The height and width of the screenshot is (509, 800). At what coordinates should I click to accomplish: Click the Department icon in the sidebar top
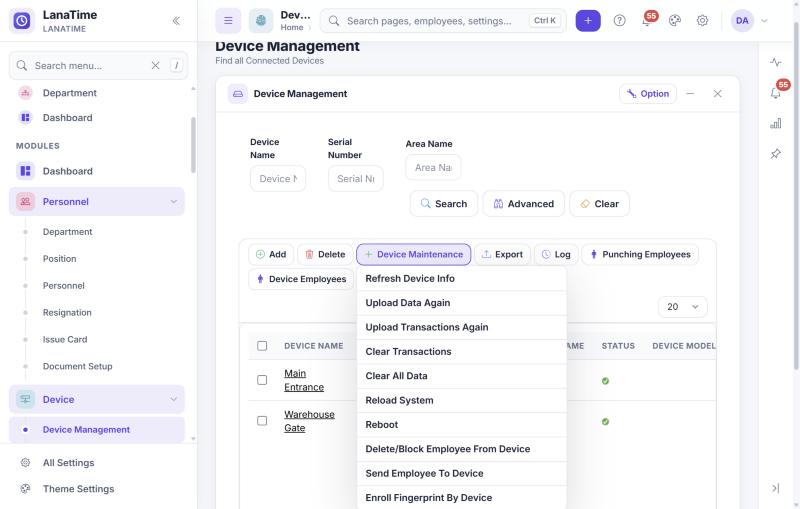[x=25, y=93]
